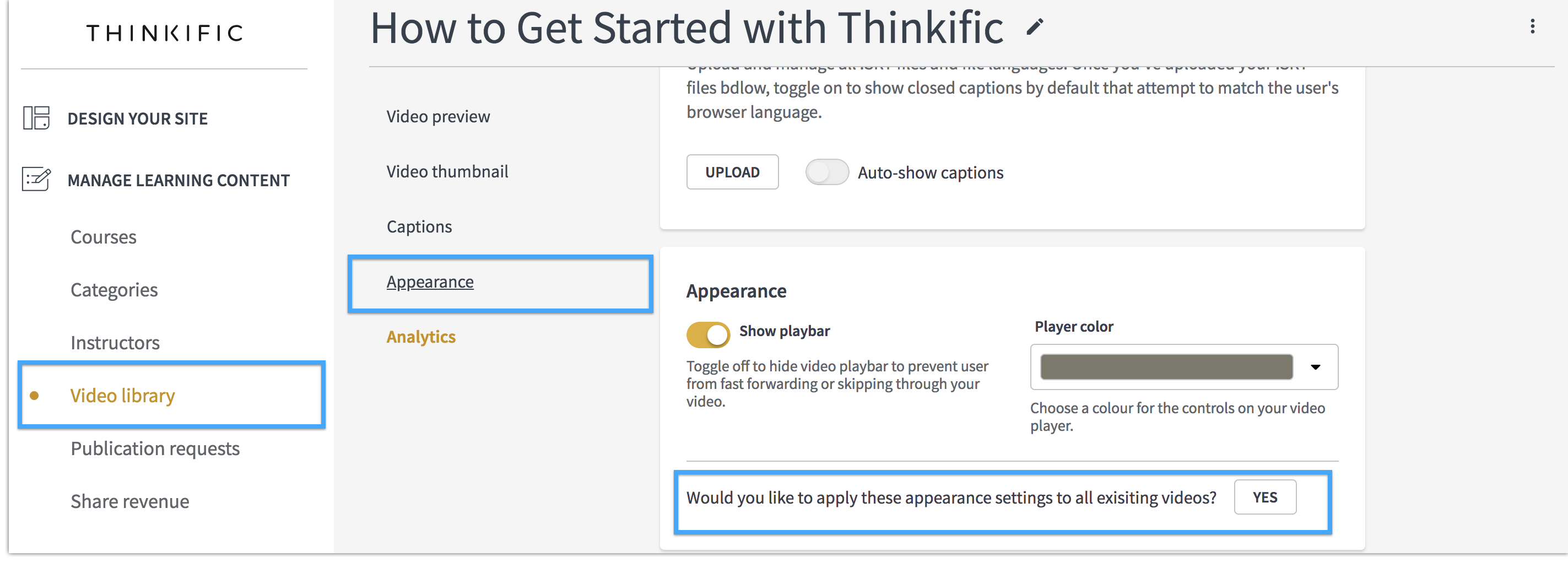
Task: Enable Auto-show captions toggle
Action: (826, 172)
